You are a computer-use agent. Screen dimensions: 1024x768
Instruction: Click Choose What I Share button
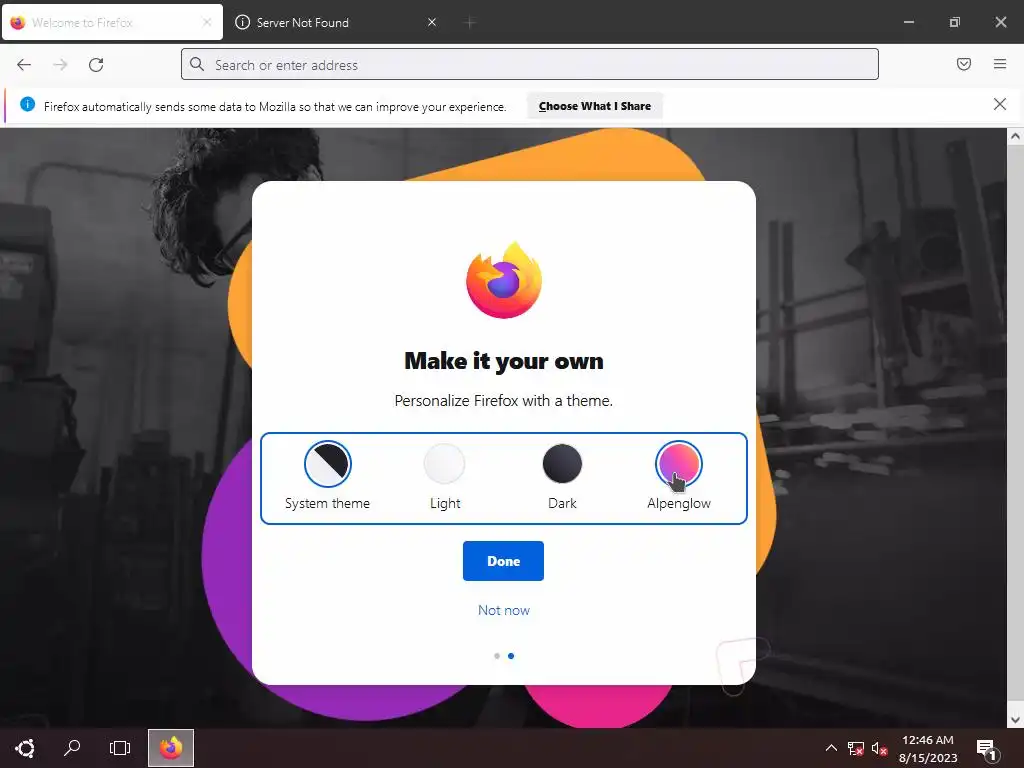tap(594, 106)
